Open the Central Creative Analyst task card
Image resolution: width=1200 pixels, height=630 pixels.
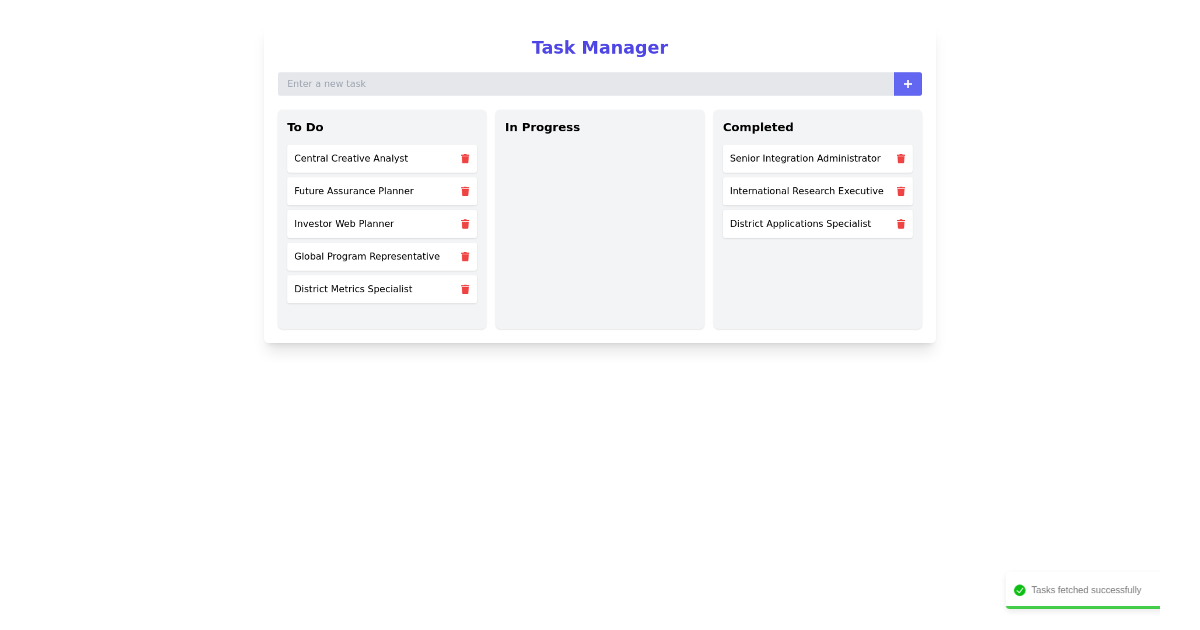pos(370,158)
